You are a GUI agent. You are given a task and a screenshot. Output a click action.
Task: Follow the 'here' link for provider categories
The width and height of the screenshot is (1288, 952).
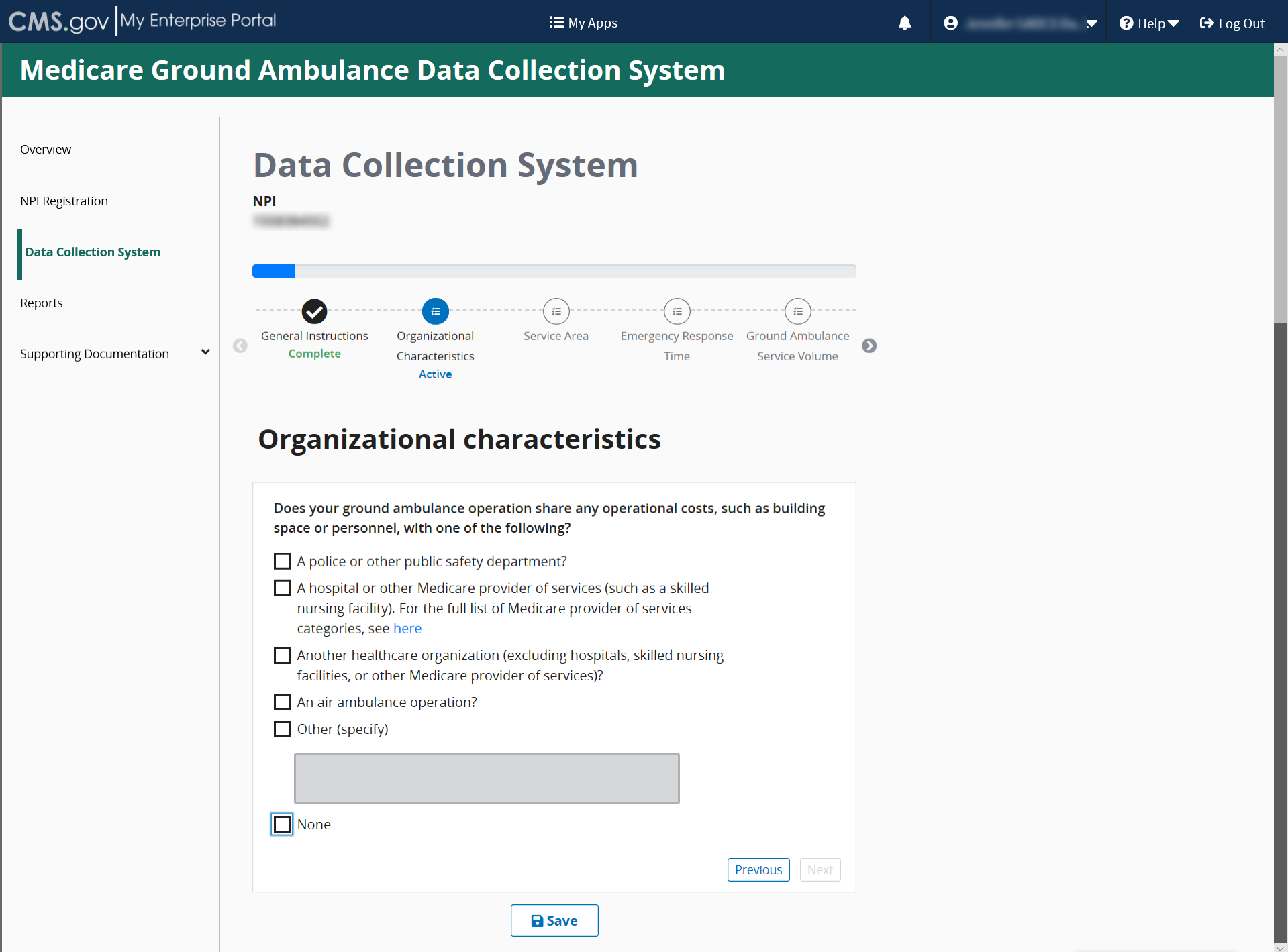[407, 629]
